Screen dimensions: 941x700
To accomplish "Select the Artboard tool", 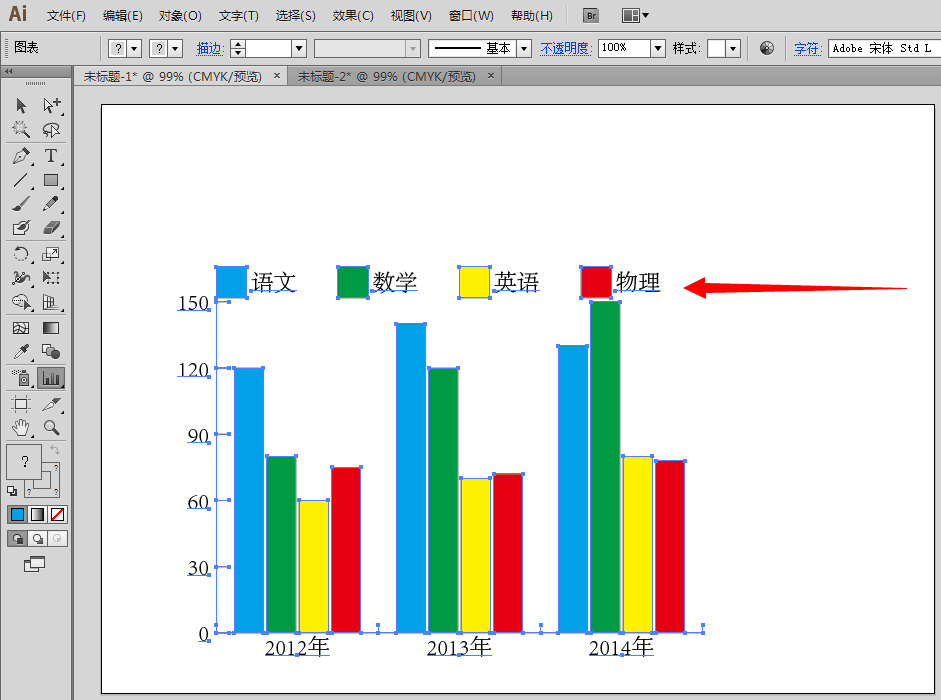I will coord(21,404).
